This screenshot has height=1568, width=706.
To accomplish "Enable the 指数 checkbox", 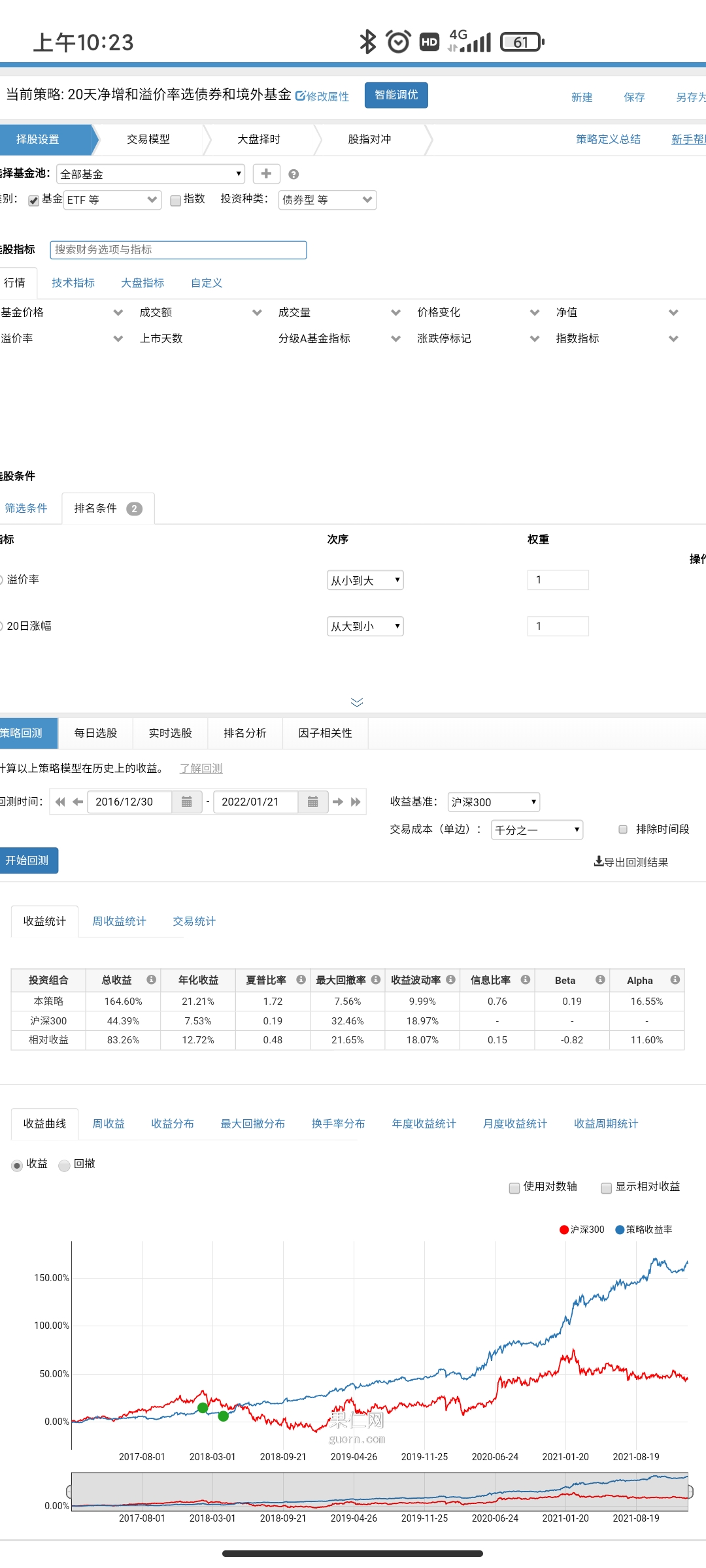I will click(x=176, y=201).
